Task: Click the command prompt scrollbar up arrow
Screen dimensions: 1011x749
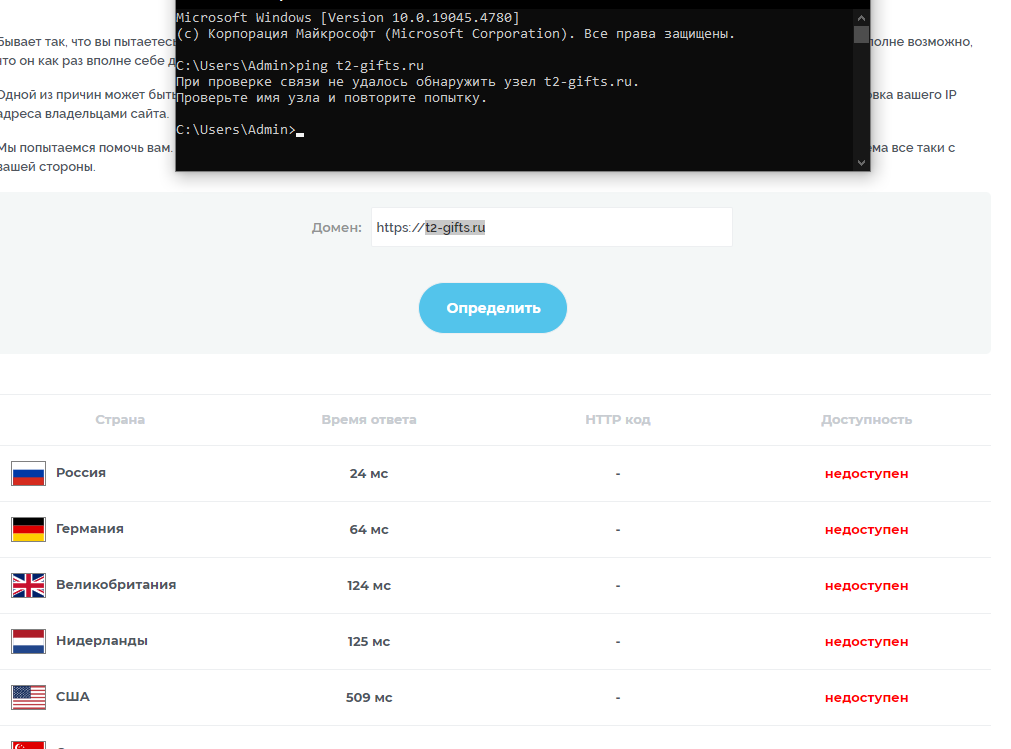Action: (x=861, y=18)
